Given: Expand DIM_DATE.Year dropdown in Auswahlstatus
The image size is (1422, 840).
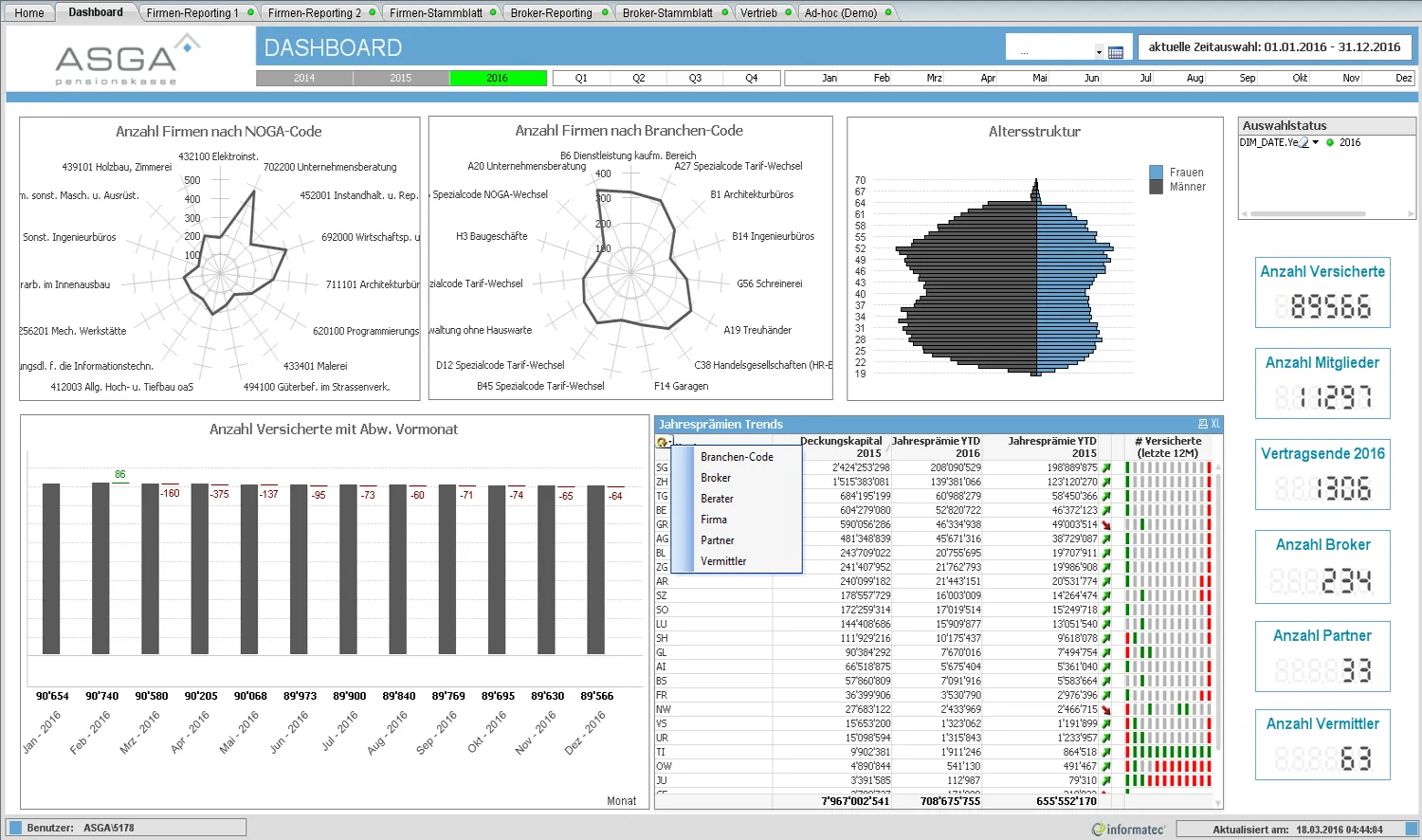Looking at the screenshot, I should [x=1316, y=142].
